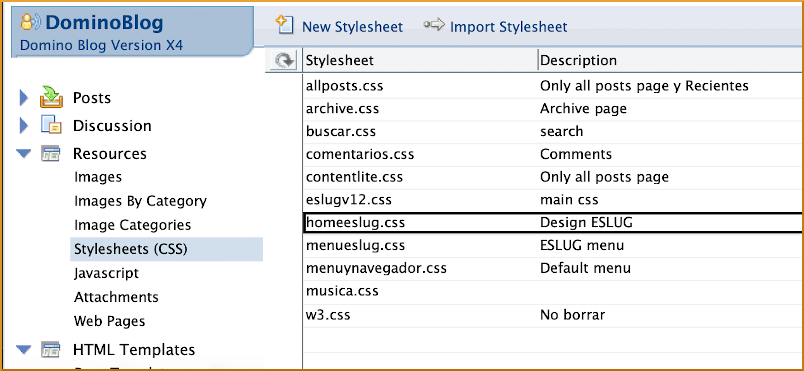
Task: Select musica.css stylesheet
Action: [342, 291]
